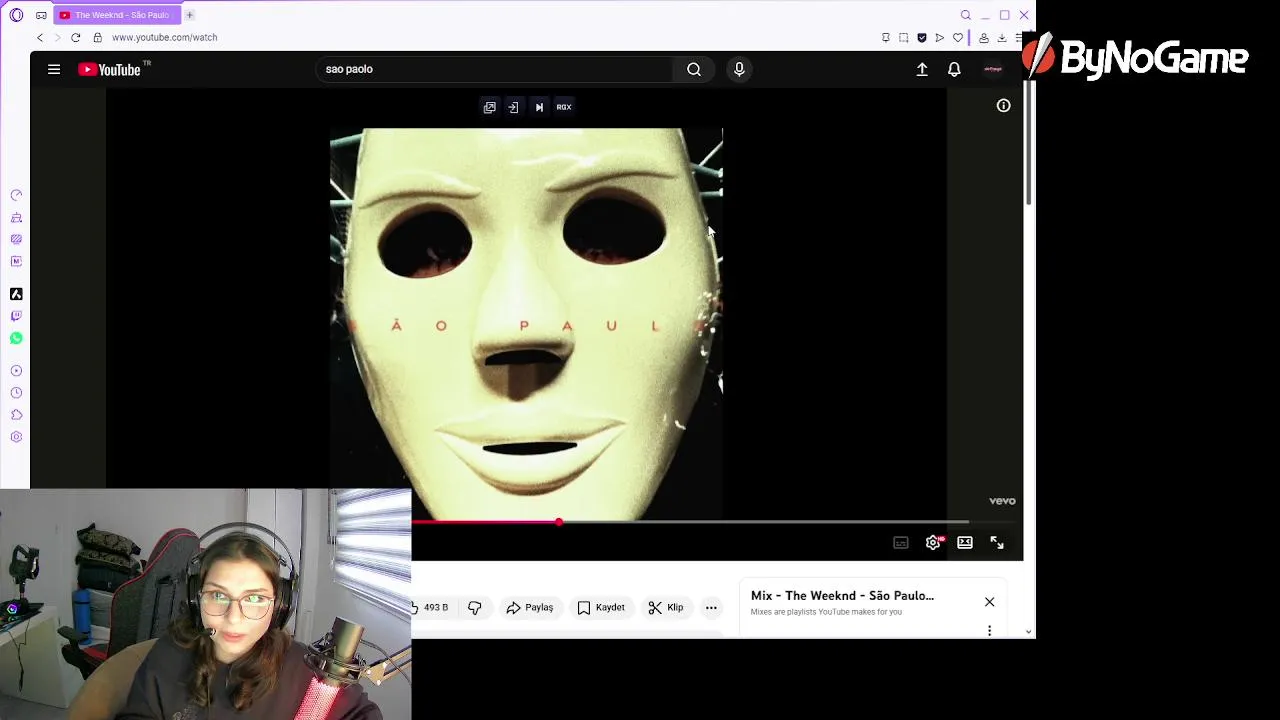Screen dimensions: 1280x720
Task: Open a new browser tab
Action: click(x=189, y=15)
